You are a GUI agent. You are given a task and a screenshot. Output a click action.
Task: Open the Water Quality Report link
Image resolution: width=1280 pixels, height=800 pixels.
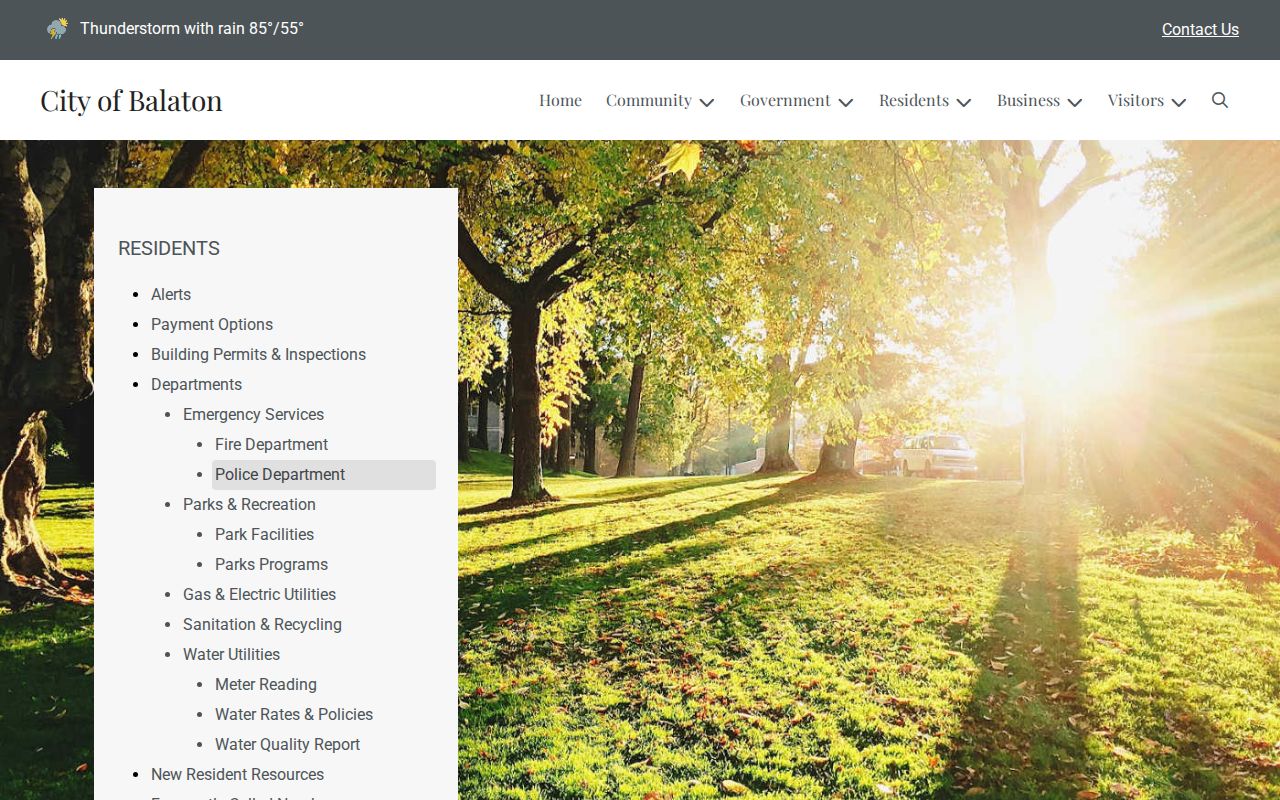(287, 744)
